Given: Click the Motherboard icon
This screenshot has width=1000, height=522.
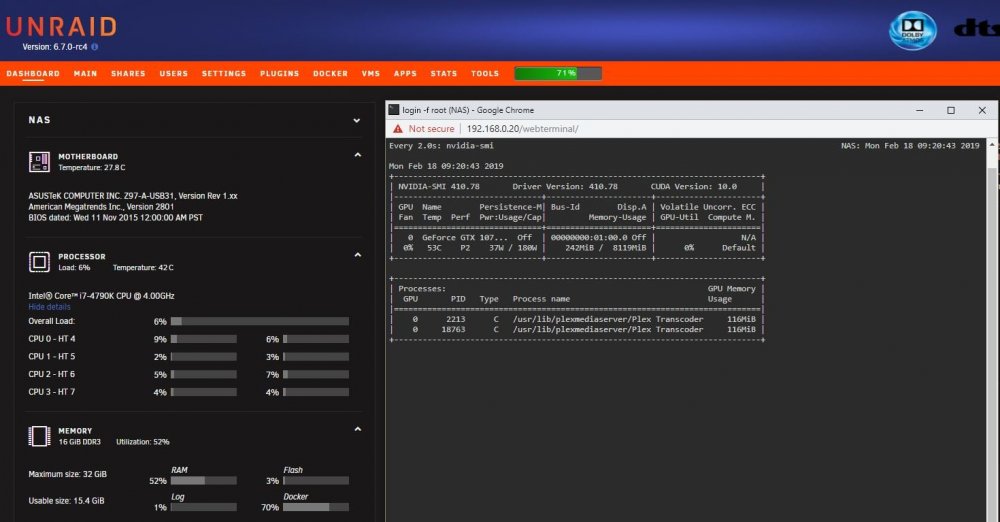Looking at the screenshot, I should [x=39, y=161].
